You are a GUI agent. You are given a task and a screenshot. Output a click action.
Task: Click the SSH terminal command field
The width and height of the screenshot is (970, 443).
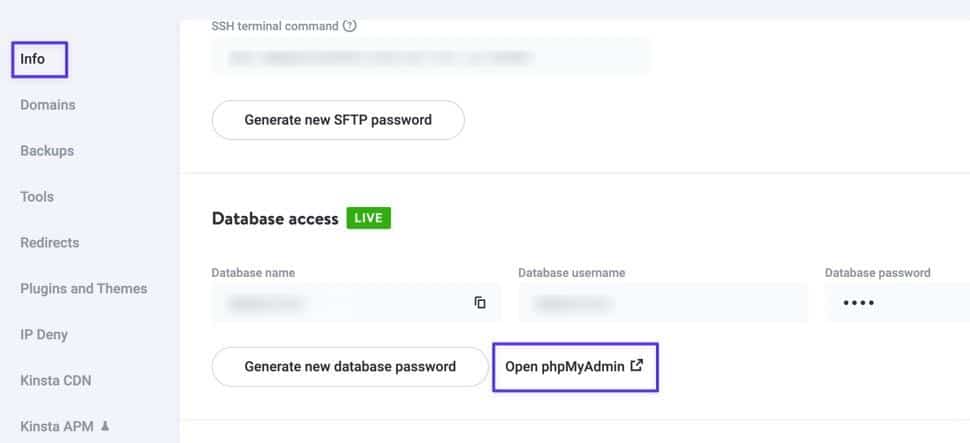click(430, 58)
